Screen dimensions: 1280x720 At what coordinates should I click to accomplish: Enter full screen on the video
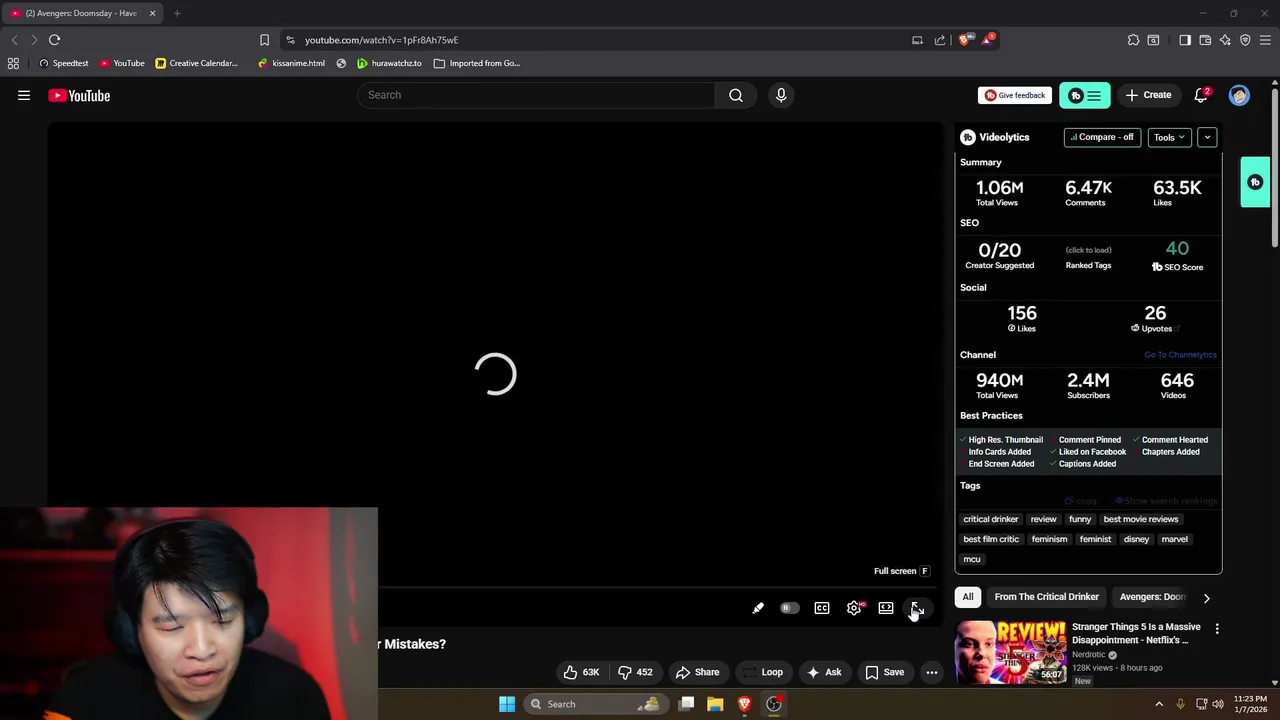[917, 608]
